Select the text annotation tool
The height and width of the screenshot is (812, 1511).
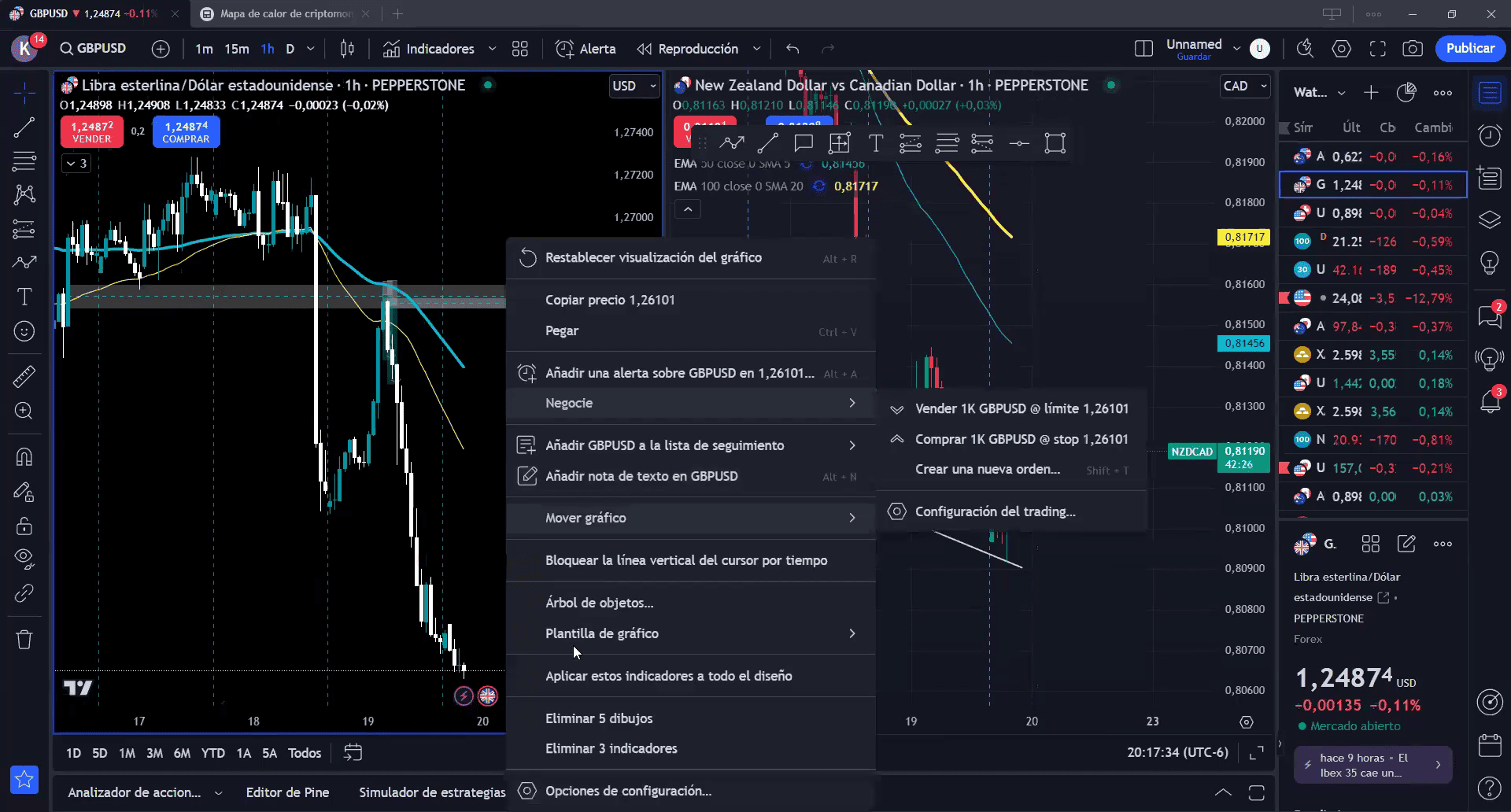coord(24,297)
